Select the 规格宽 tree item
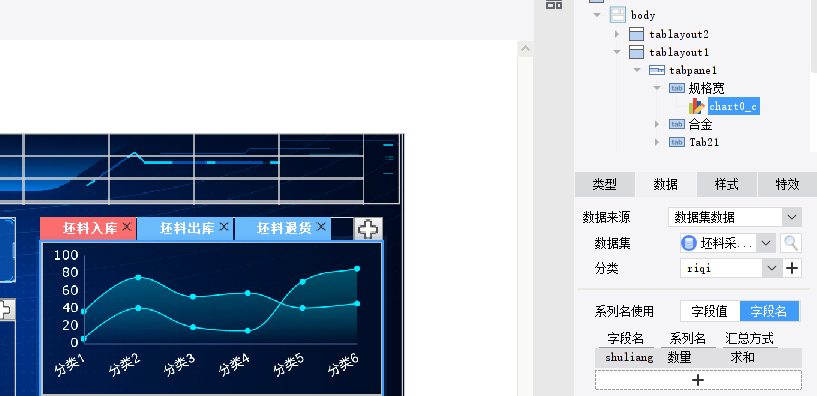Image resolution: width=817 pixels, height=396 pixels. [707, 88]
